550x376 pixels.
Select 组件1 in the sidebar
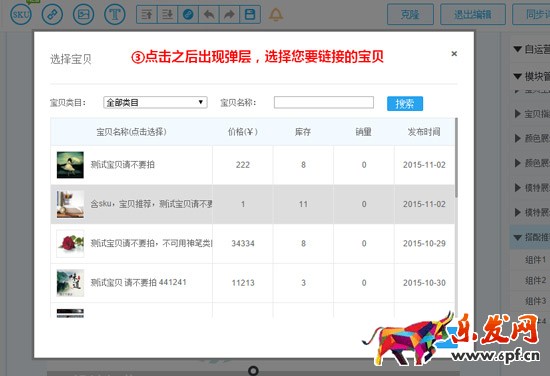(x=536, y=260)
